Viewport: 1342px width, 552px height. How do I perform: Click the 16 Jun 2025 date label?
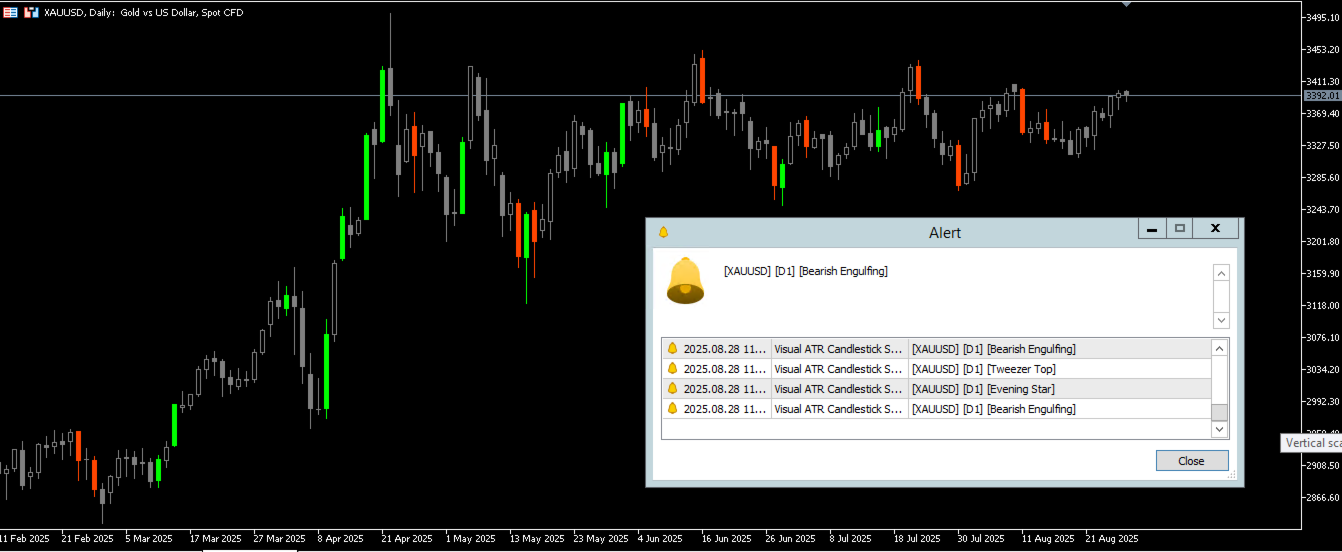tap(726, 538)
